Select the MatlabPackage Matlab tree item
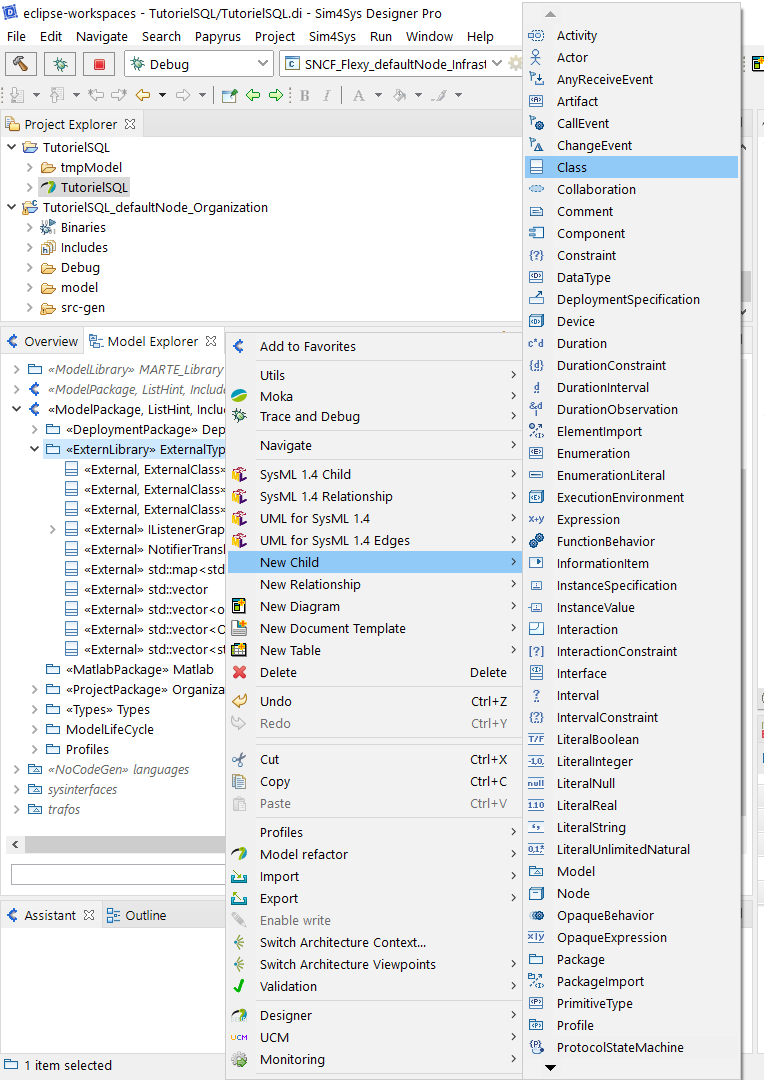764x1080 pixels. (x=130, y=669)
